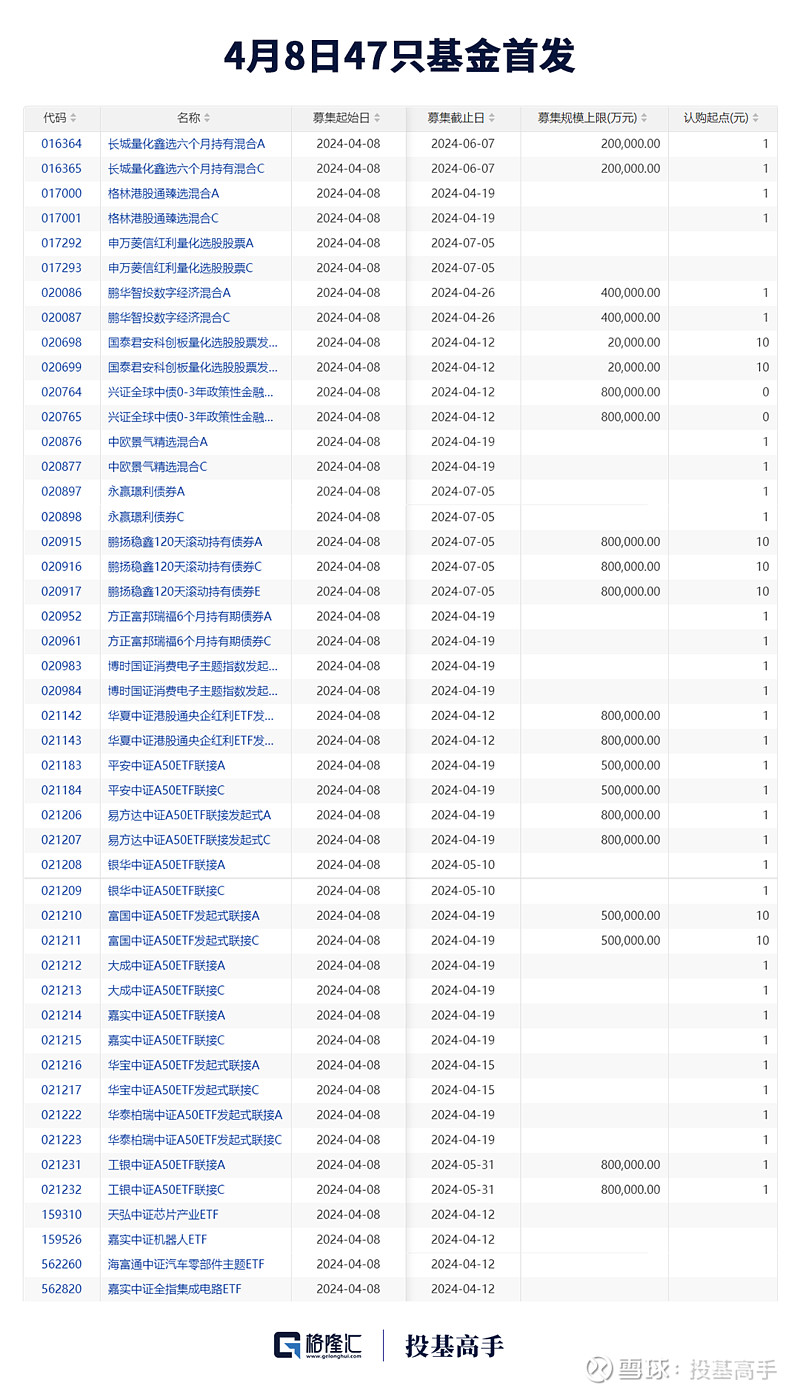This screenshot has height=1394, width=800.
Task: Open fund 华宝中证A50ETF发起式联接C
Action: click(x=184, y=1090)
